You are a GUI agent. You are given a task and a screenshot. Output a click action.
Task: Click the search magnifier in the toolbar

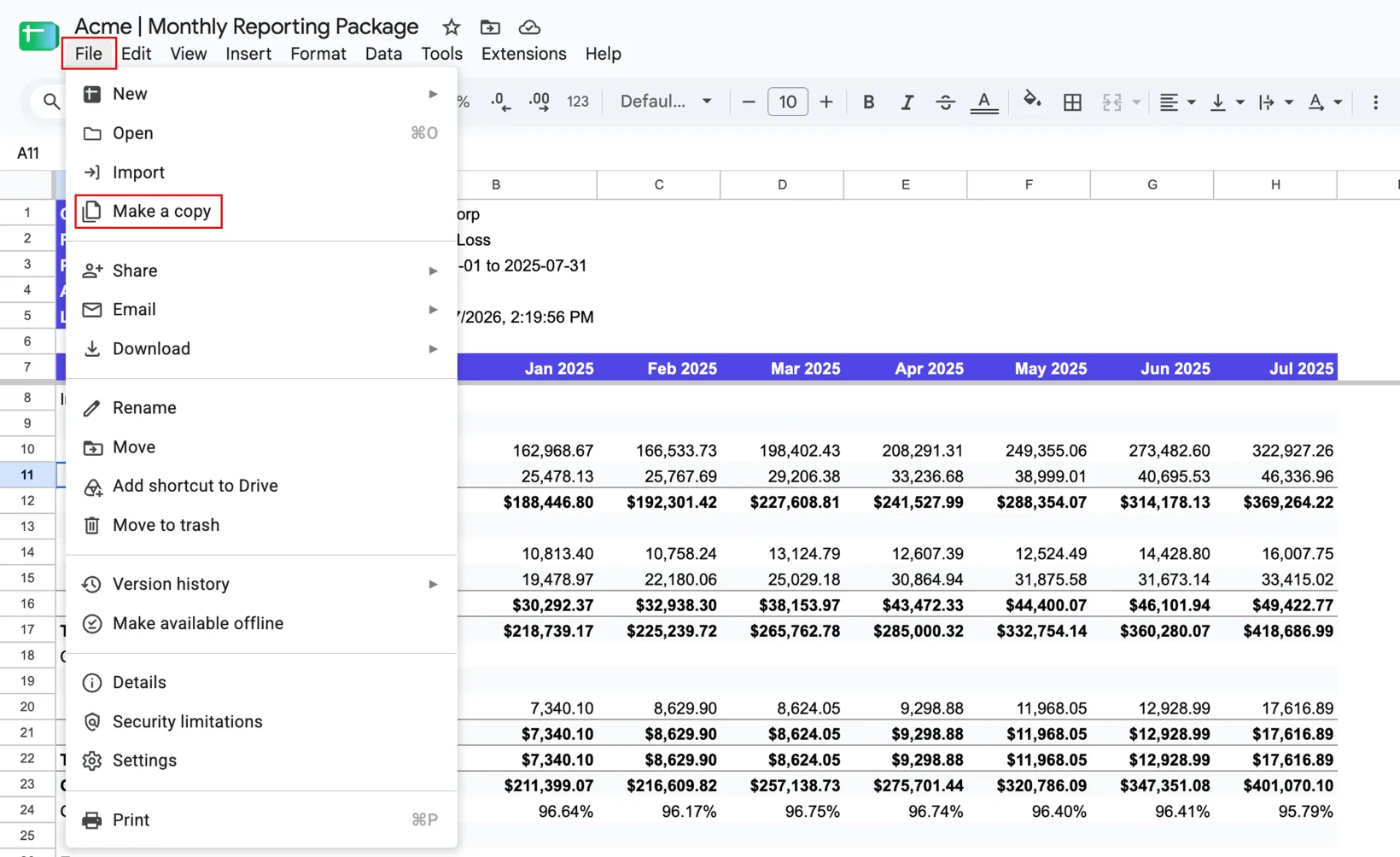click(x=51, y=102)
